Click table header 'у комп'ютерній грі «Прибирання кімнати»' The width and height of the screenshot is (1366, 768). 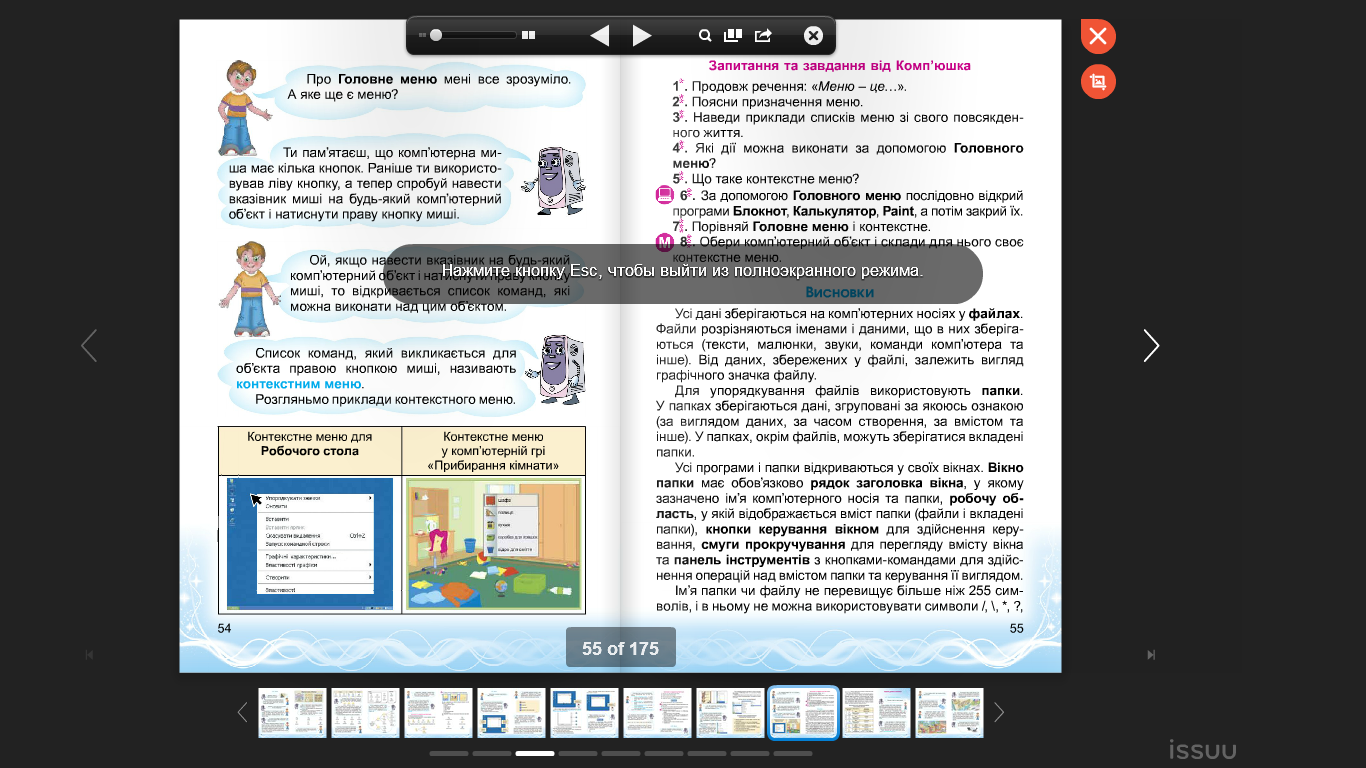(x=494, y=458)
